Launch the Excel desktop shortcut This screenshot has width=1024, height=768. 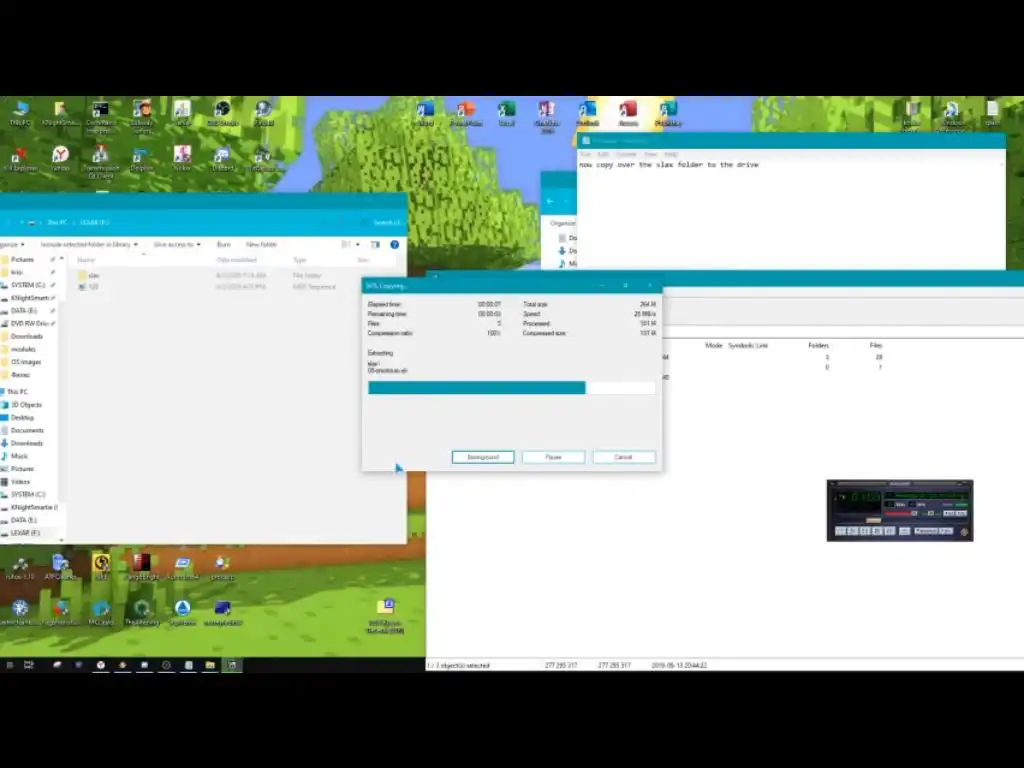click(506, 113)
